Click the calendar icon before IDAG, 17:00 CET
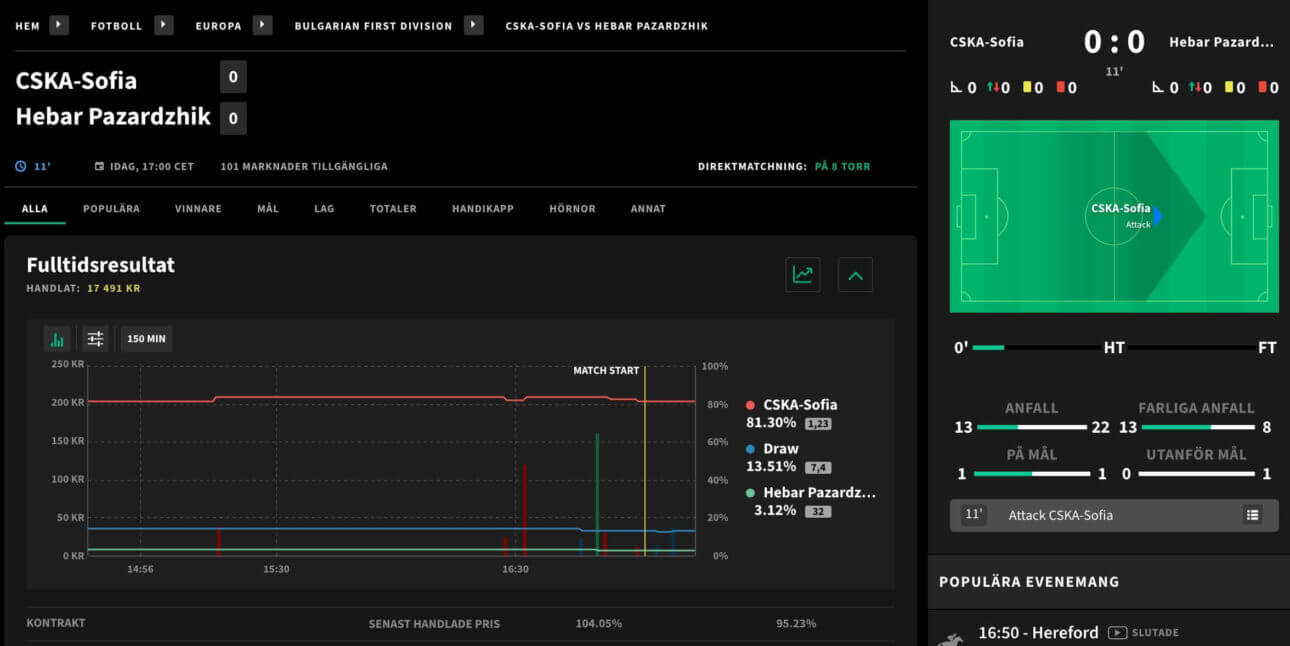The width and height of the screenshot is (1290, 646). click(x=99, y=166)
